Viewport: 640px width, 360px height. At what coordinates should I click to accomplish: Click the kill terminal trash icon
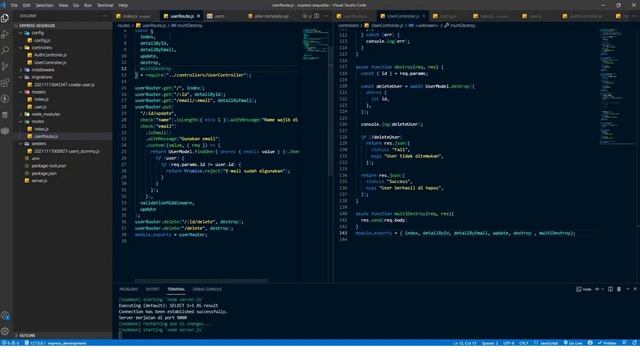click(619, 289)
